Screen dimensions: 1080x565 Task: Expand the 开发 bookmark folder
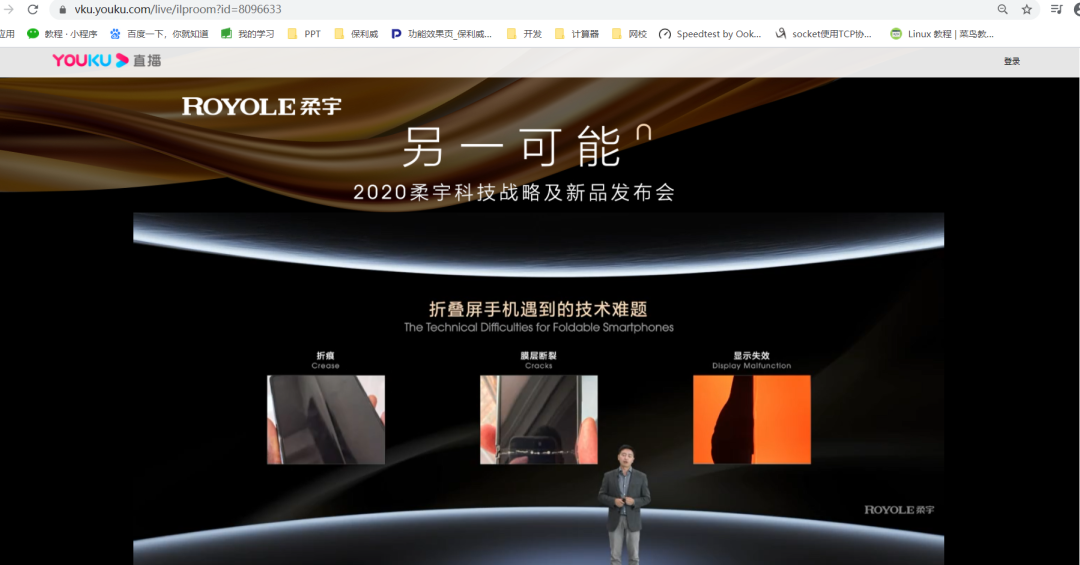click(x=524, y=34)
